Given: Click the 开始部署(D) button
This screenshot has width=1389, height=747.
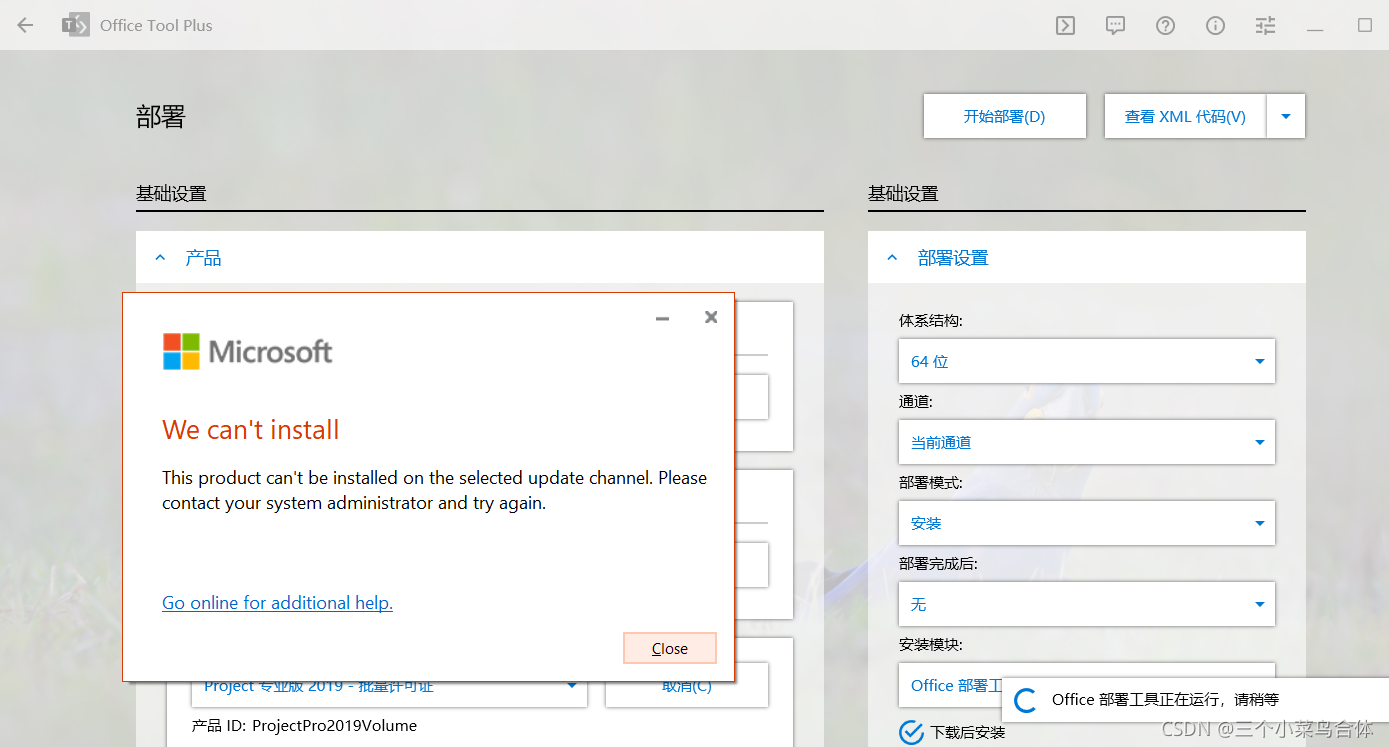Looking at the screenshot, I should pos(1004,116).
